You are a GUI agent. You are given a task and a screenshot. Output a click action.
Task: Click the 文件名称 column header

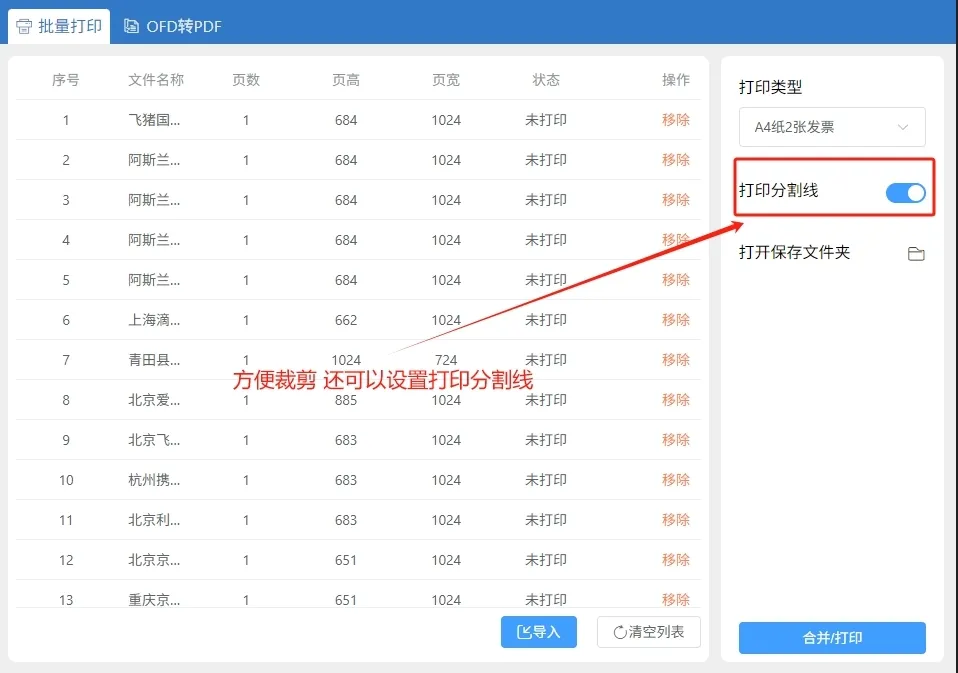pos(156,80)
